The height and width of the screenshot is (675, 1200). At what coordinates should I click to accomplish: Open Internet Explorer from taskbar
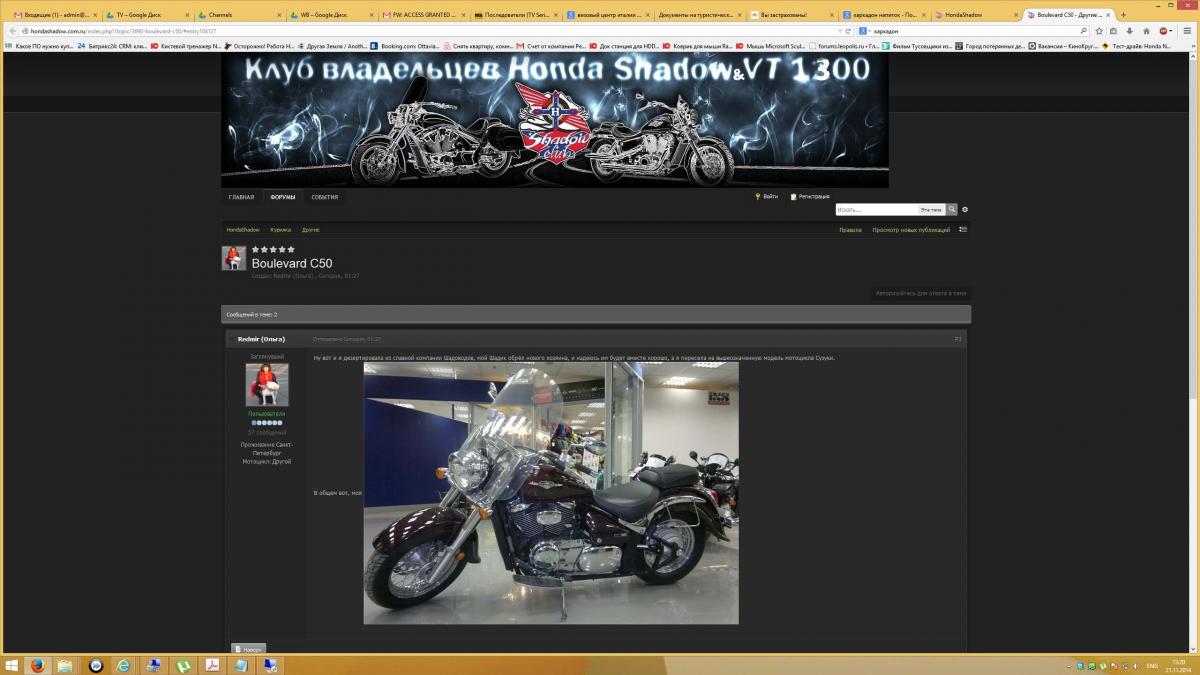124,665
